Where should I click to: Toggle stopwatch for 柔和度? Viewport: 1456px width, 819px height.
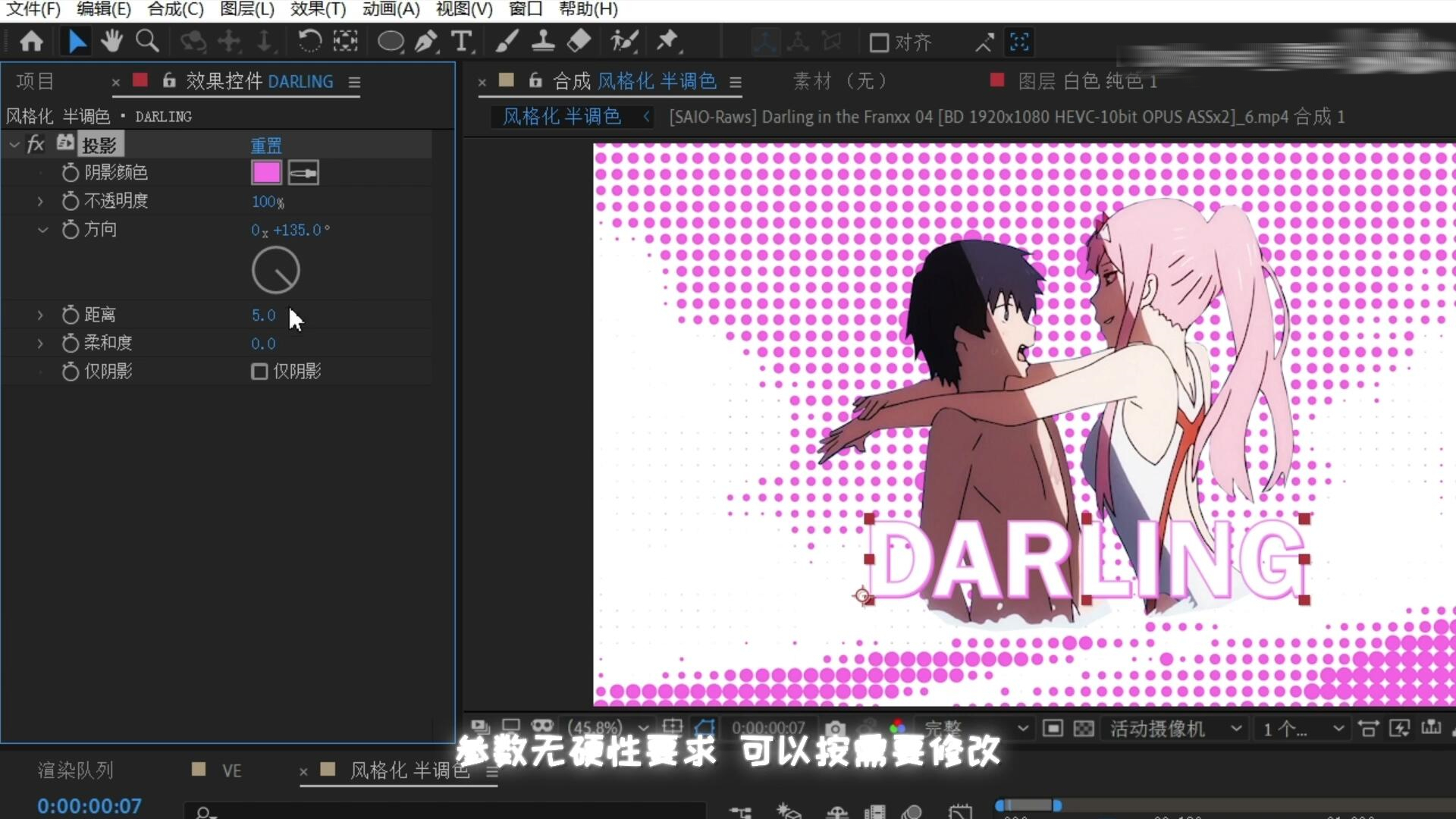70,344
